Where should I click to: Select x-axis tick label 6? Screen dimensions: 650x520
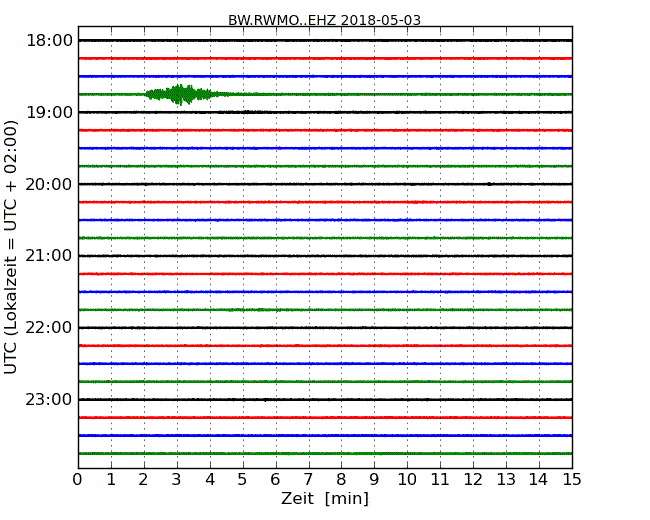(x=275, y=479)
